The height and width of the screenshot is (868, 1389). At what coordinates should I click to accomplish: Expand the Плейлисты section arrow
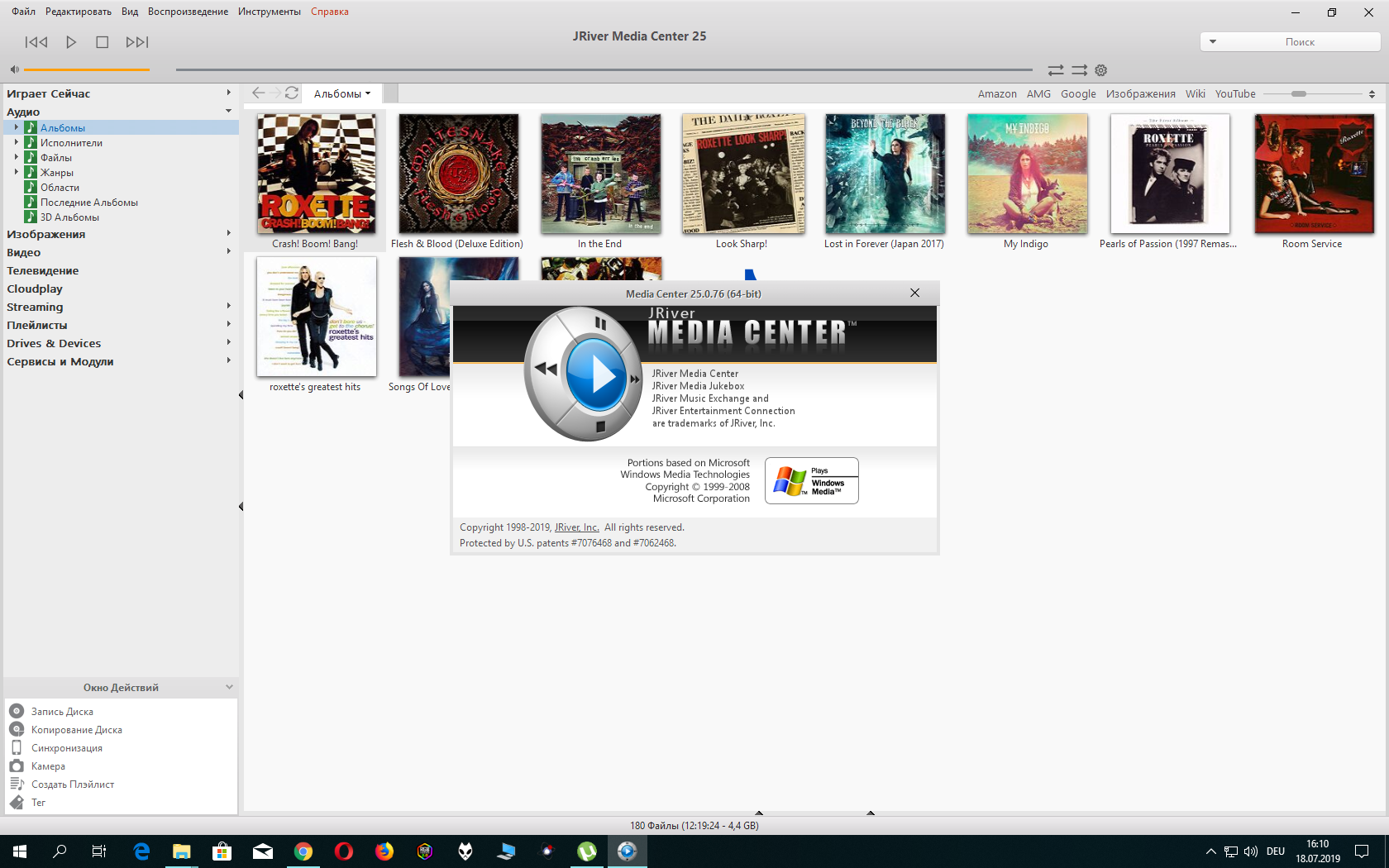[x=228, y=325]
